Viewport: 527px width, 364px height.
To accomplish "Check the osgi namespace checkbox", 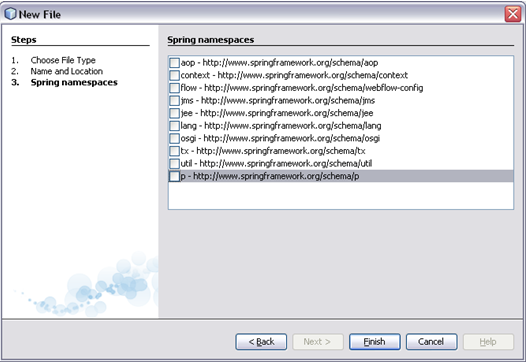I will 174,138.
